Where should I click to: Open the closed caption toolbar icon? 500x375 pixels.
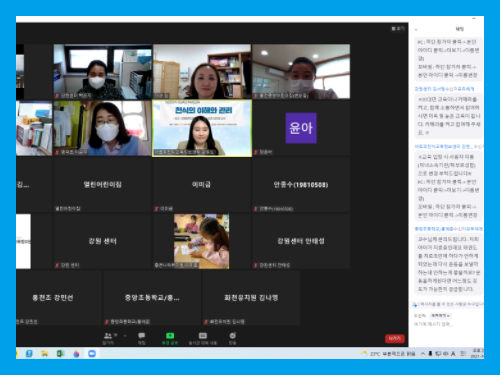click(x=203, y=338)
